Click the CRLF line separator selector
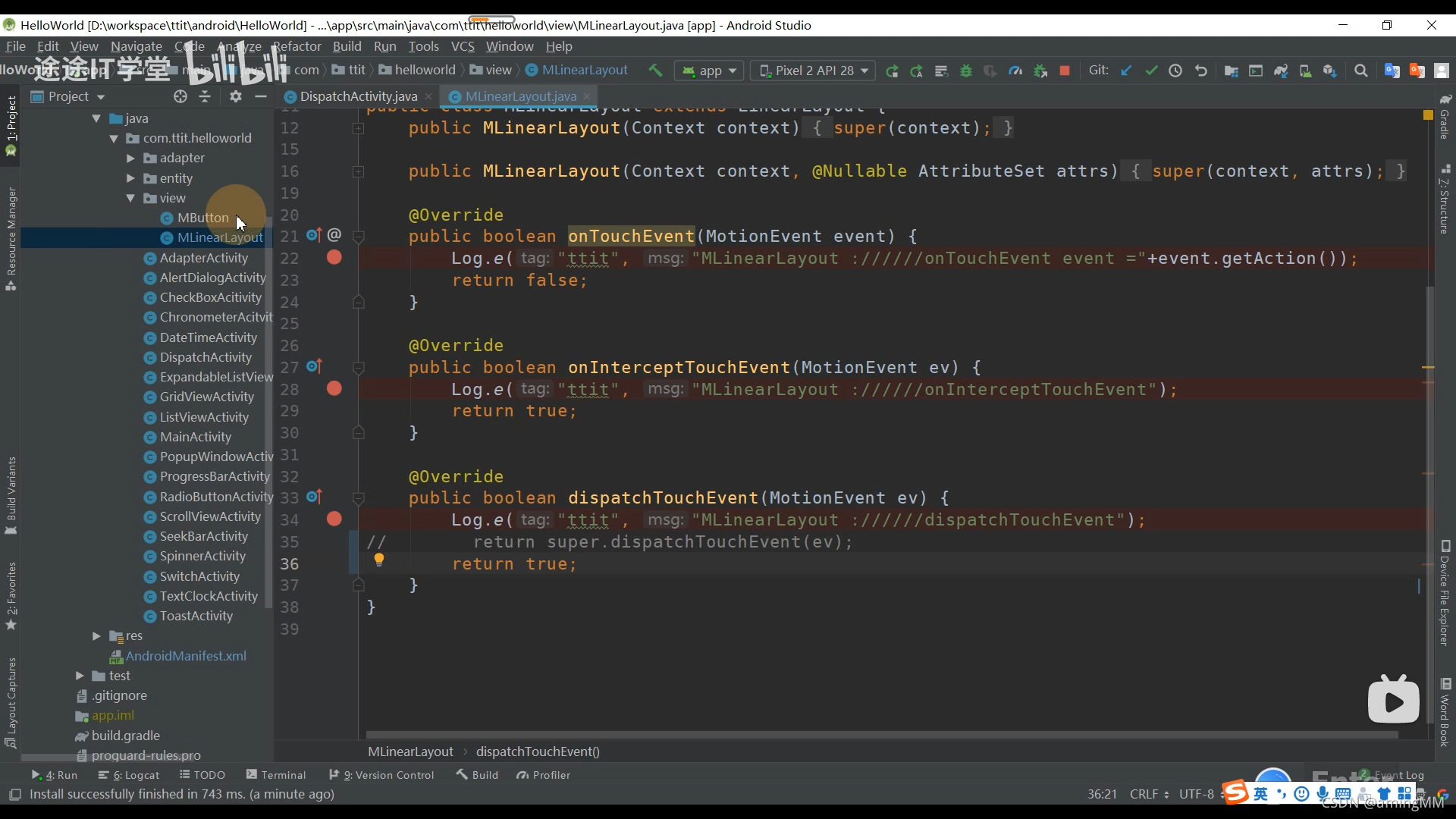 coord(1149,794)
